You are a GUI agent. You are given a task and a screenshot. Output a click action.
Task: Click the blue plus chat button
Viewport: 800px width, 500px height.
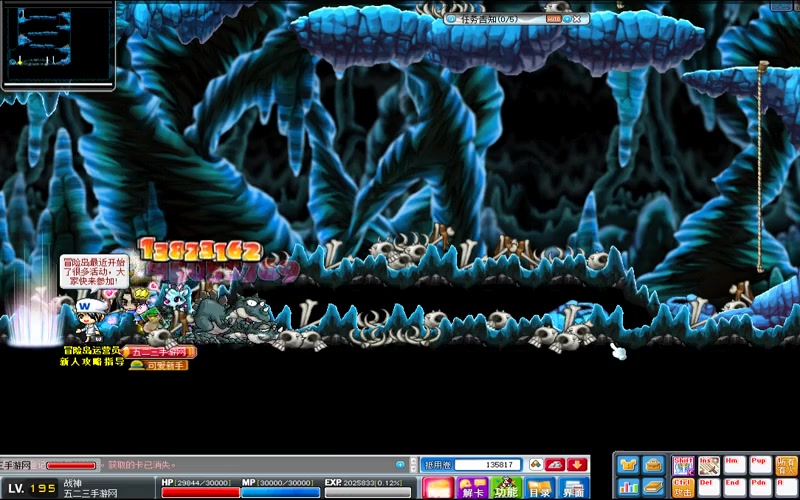tap(401, 465)
